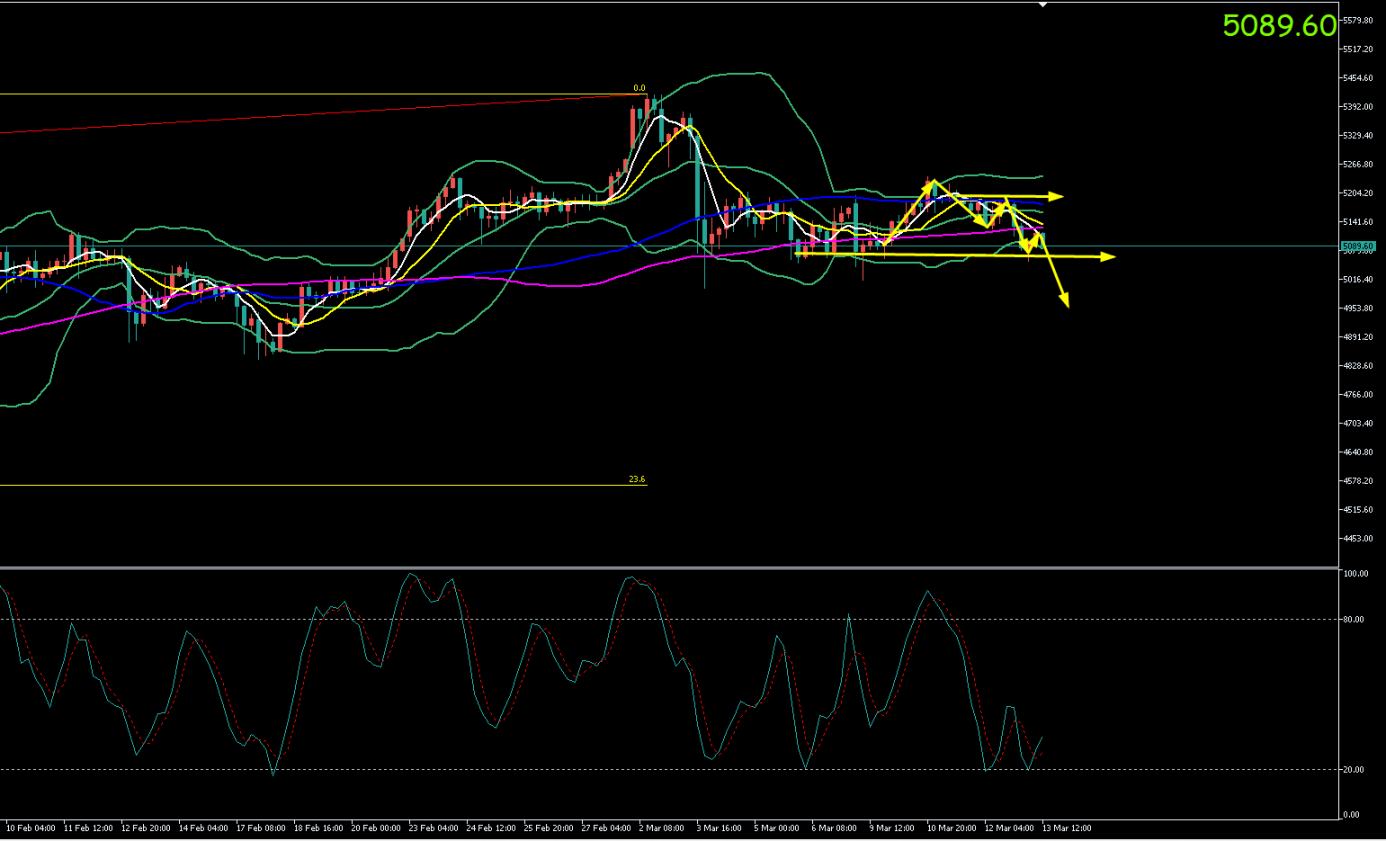This screenshot has height=841, width=1386.
Task: Click the 5579.00 label on price axis
Action: 1357,20
